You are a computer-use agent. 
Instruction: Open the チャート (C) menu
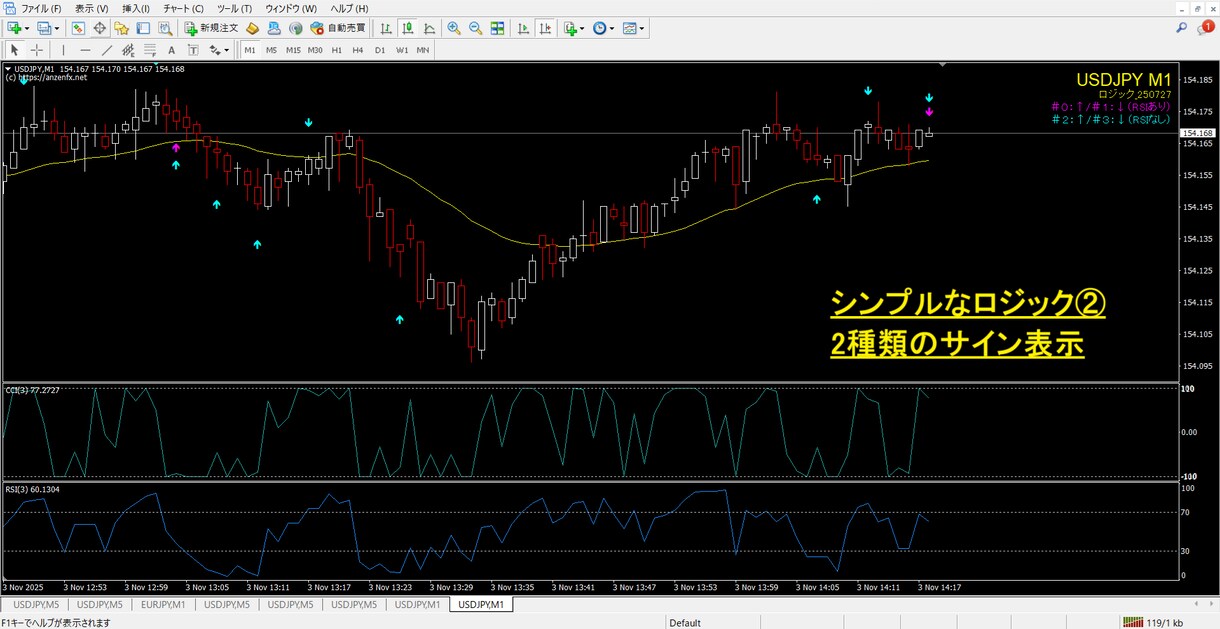(x=183, y=8)
